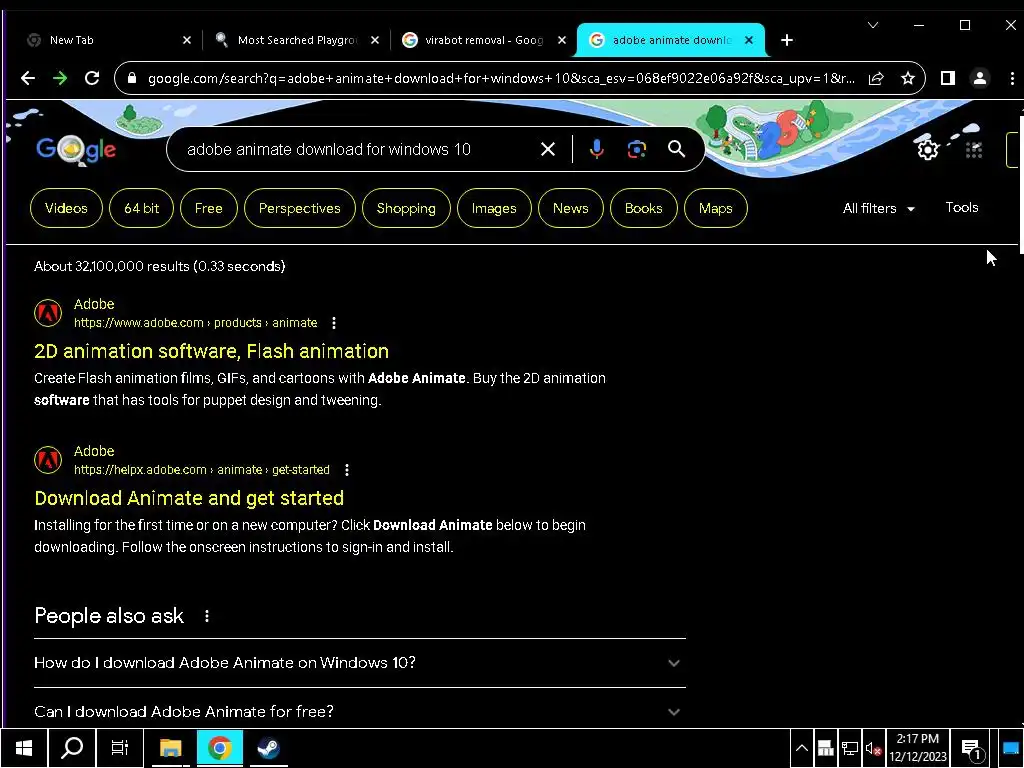Viewport: 1024px width, 768px height.
Task: Go forward with the green forward arrow
Action: (x=60, y=78)
